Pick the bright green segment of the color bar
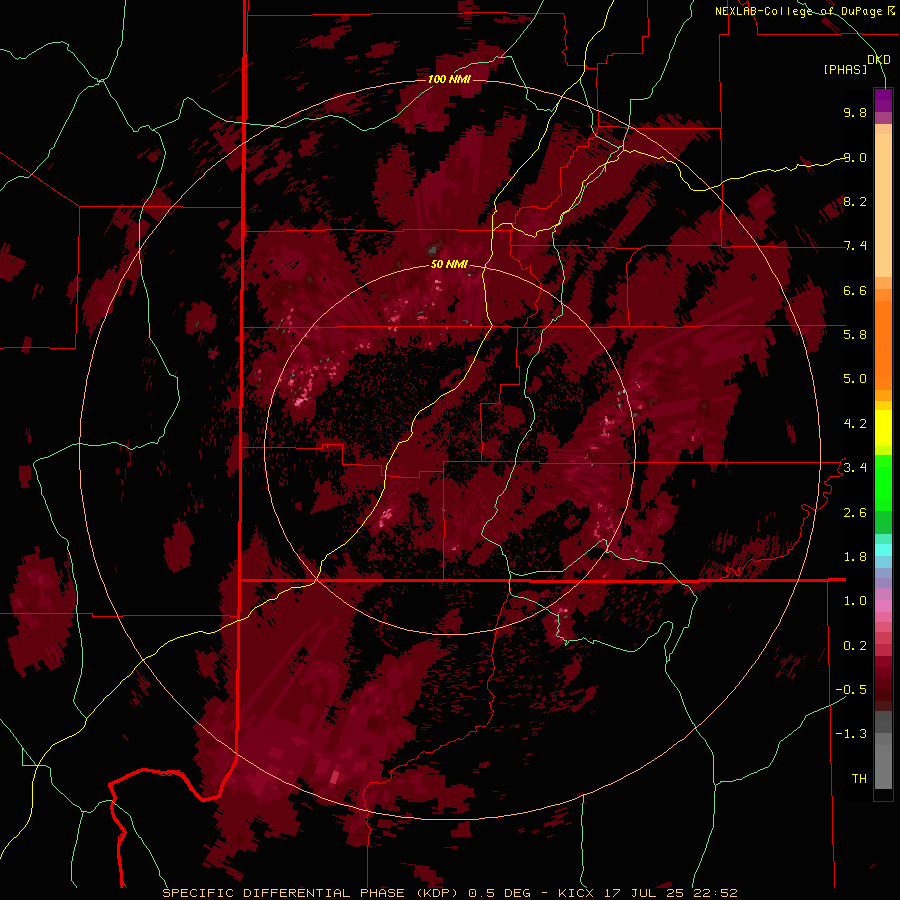Viewport: 900px width, 900px height. [883, 483]
